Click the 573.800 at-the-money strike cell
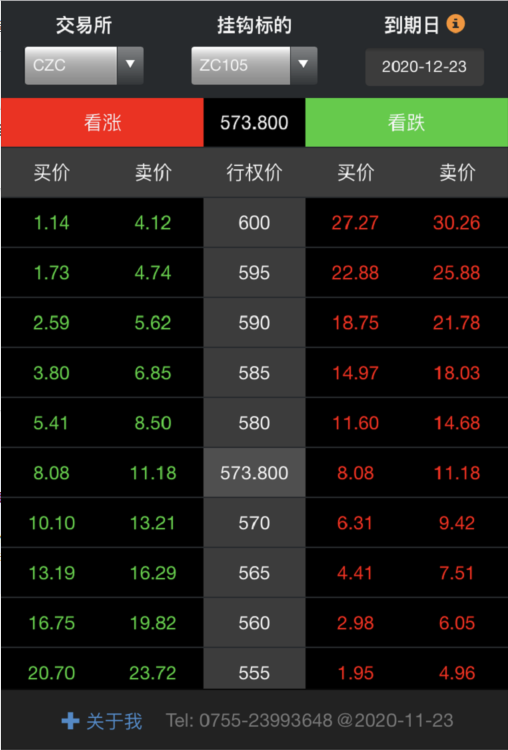The width and height of the screenshot is (508, 750). 254,473
